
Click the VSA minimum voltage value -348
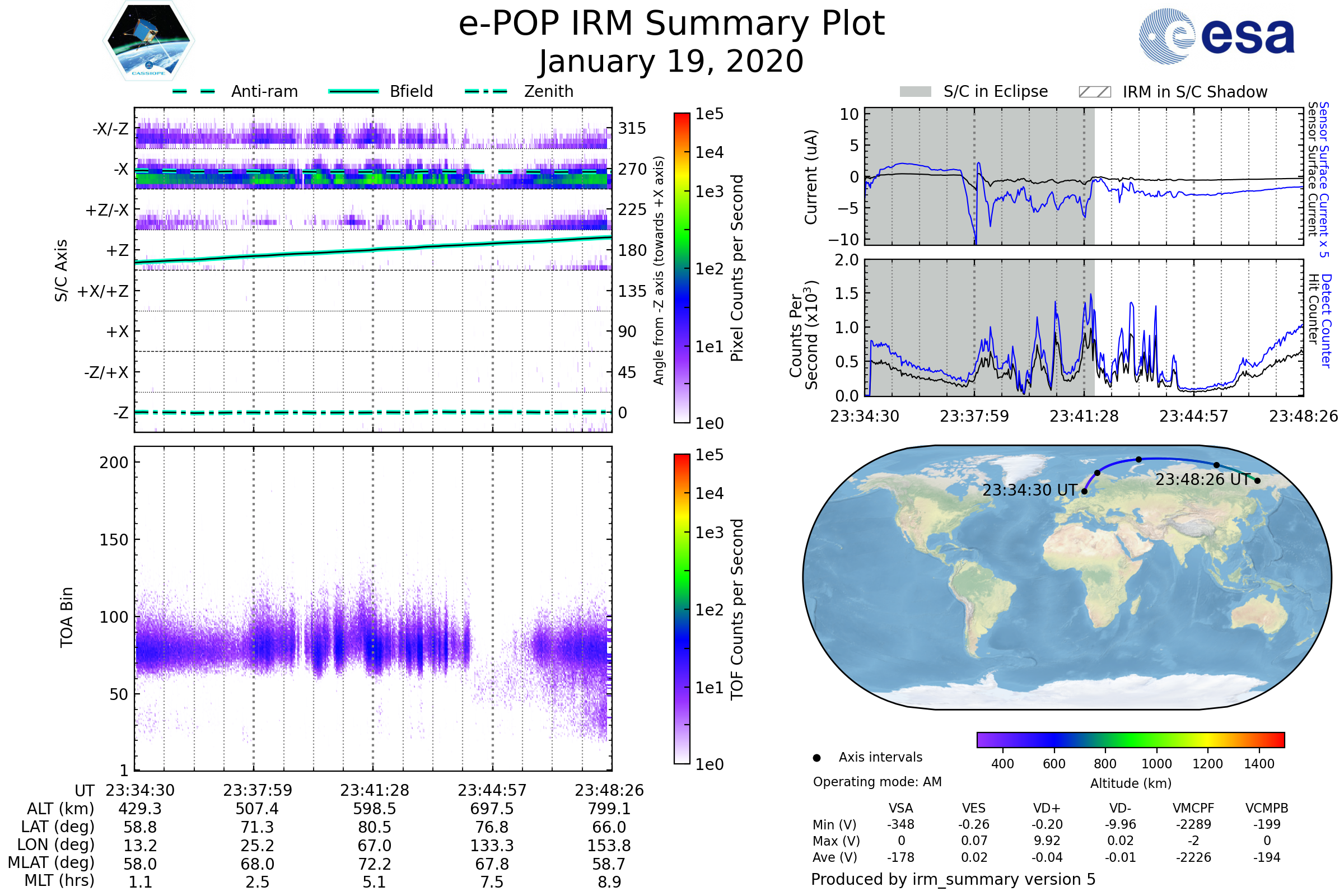900,824
